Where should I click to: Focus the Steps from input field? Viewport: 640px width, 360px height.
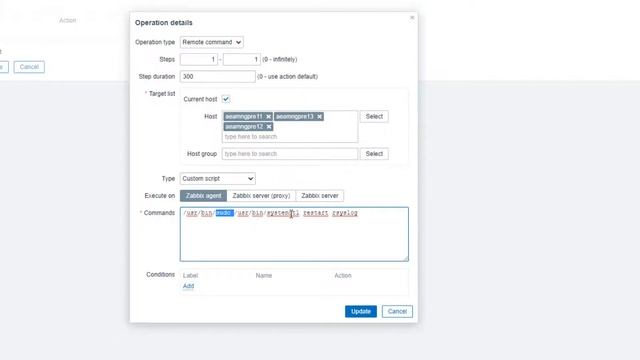tap(198, 59)
